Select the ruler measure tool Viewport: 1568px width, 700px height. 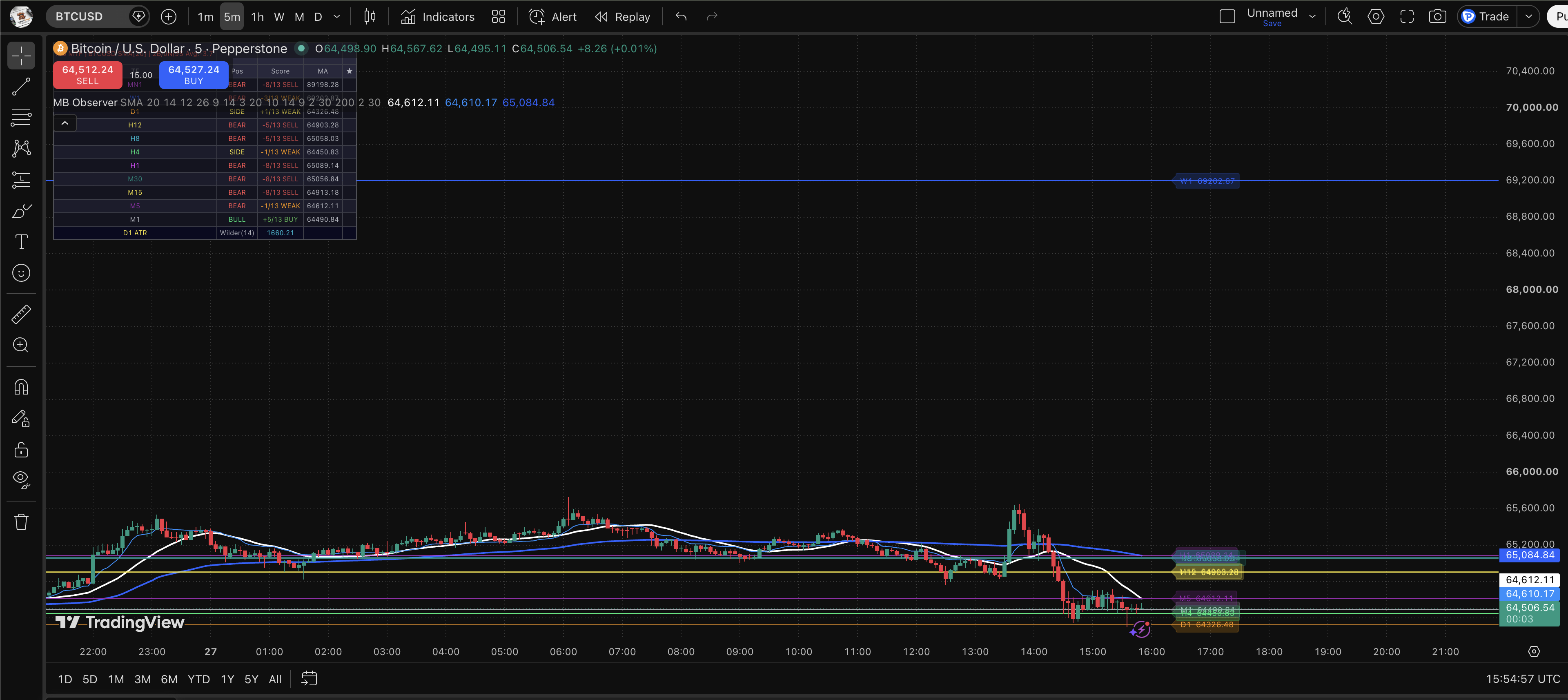click(21, 314)
